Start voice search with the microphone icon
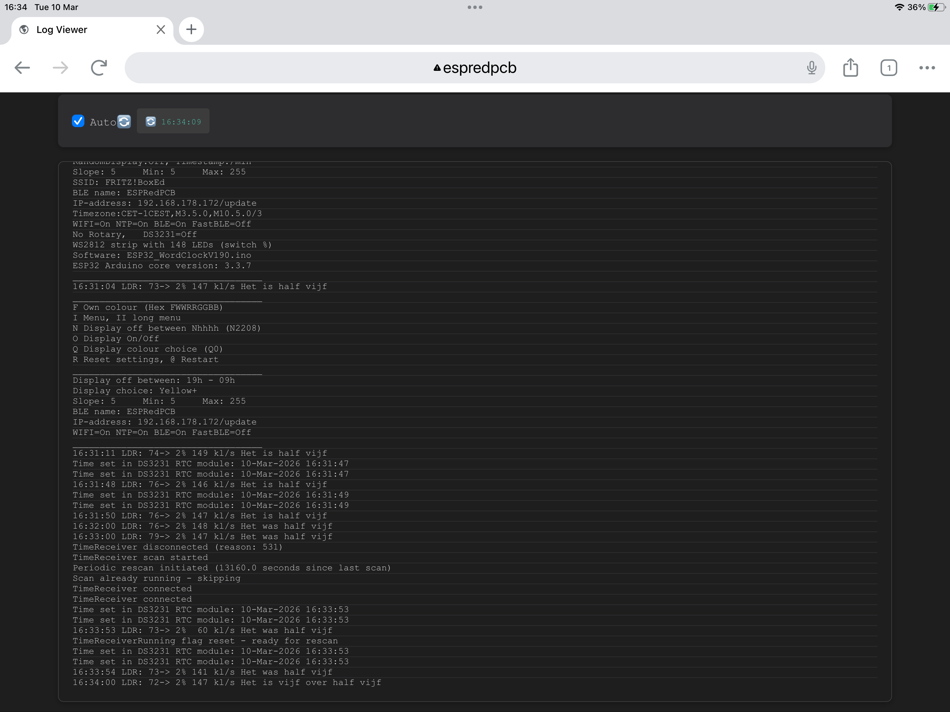 810,67
